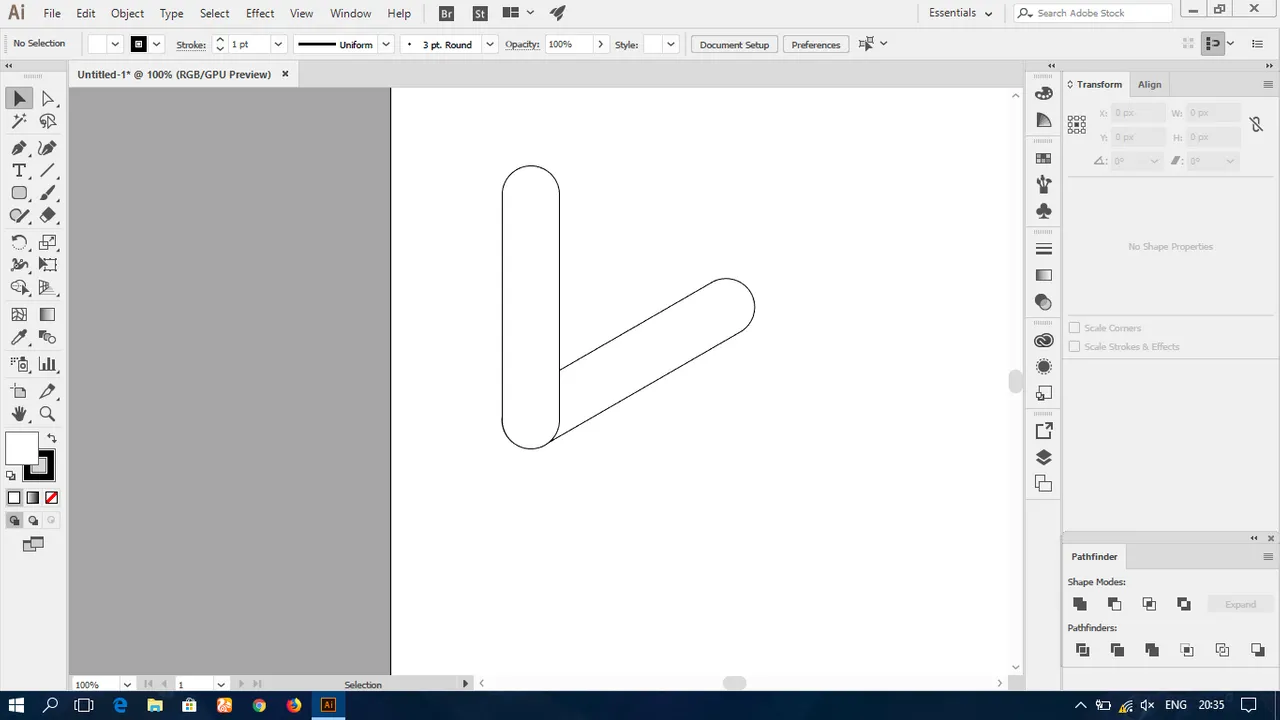
Task: Select the Blend tool
Action: (x=48, y=338)
